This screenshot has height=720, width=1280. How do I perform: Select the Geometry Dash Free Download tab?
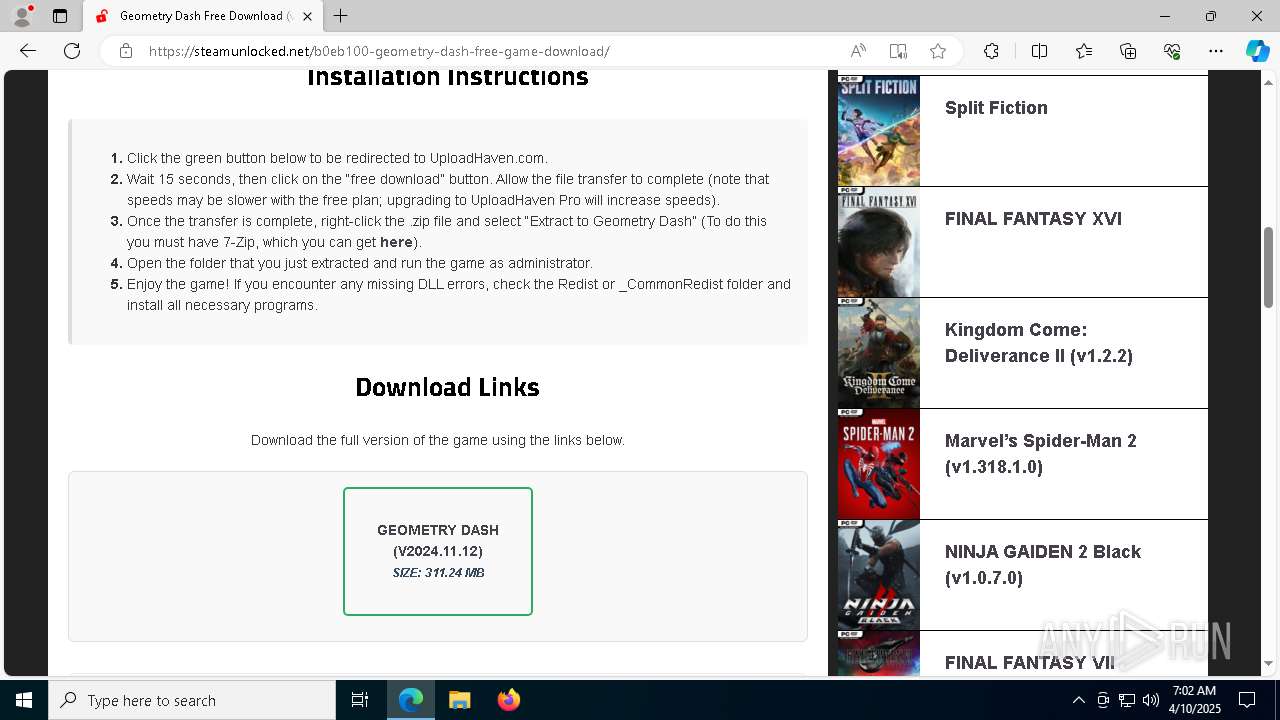pyautogui.click(x=203, y=16)
